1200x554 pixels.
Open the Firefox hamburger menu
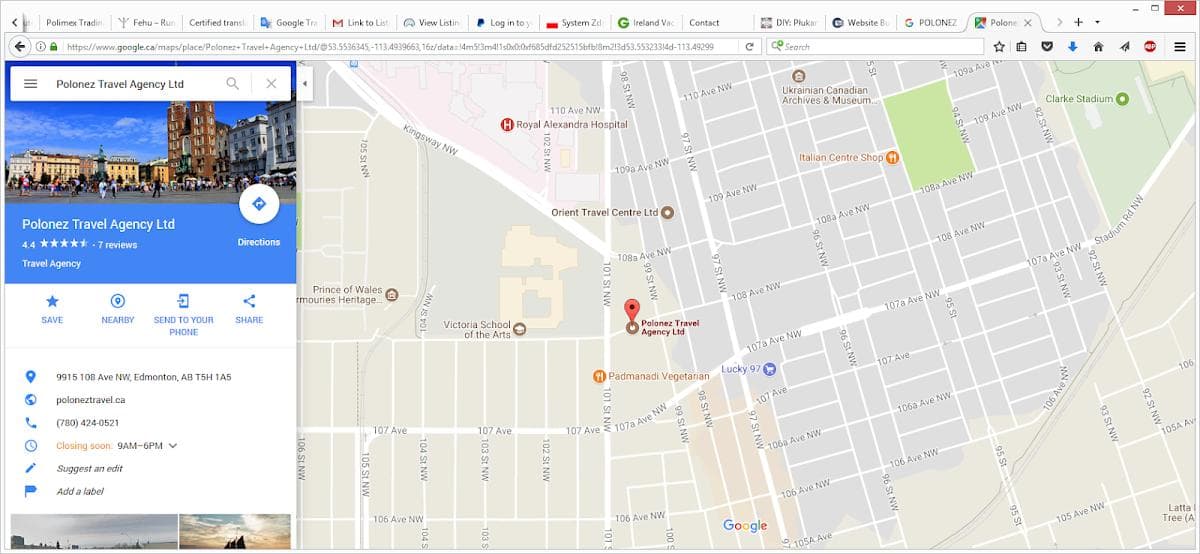pyautogui.click(x=1181, y=46)
